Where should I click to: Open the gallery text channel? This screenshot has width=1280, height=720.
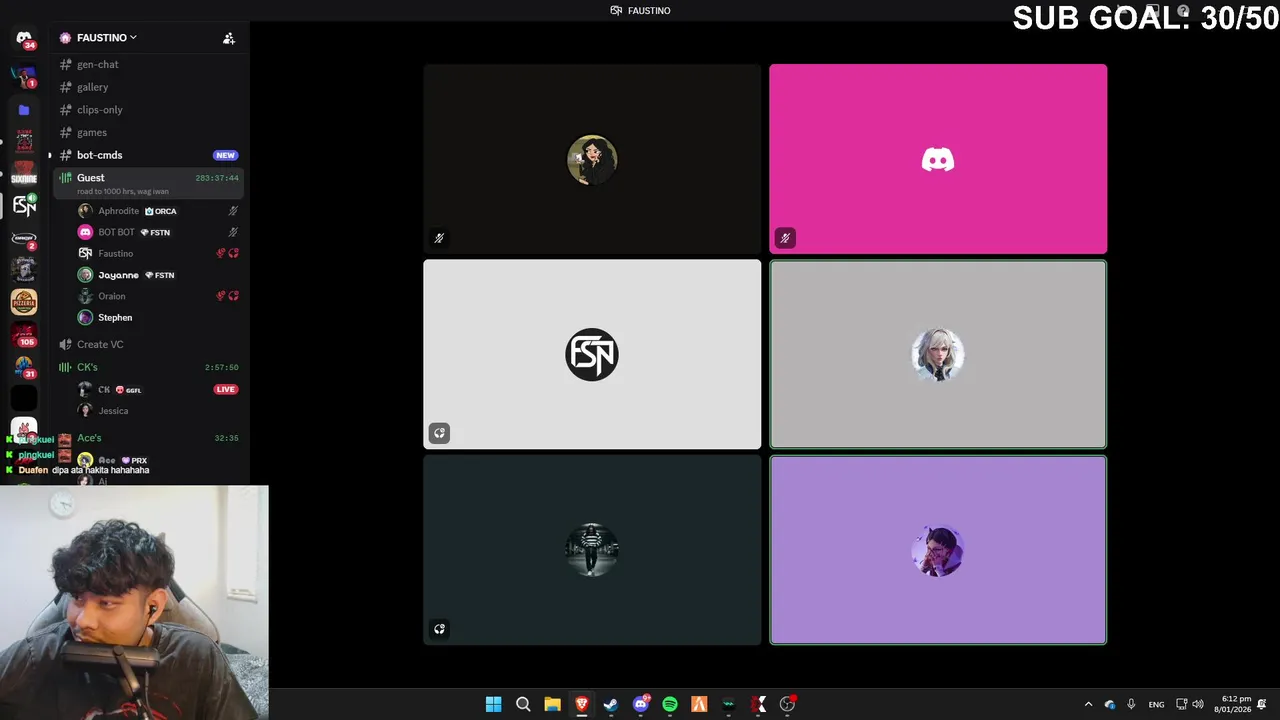point(148,87)
